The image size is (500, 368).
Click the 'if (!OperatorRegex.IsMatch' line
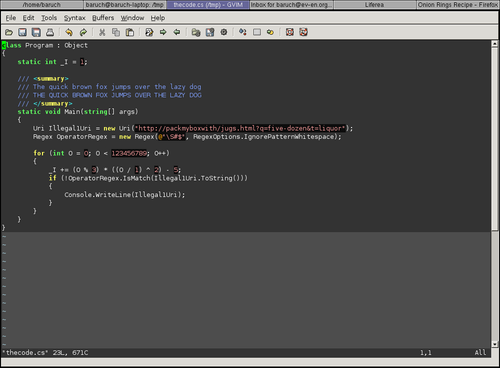pos(148,178)
